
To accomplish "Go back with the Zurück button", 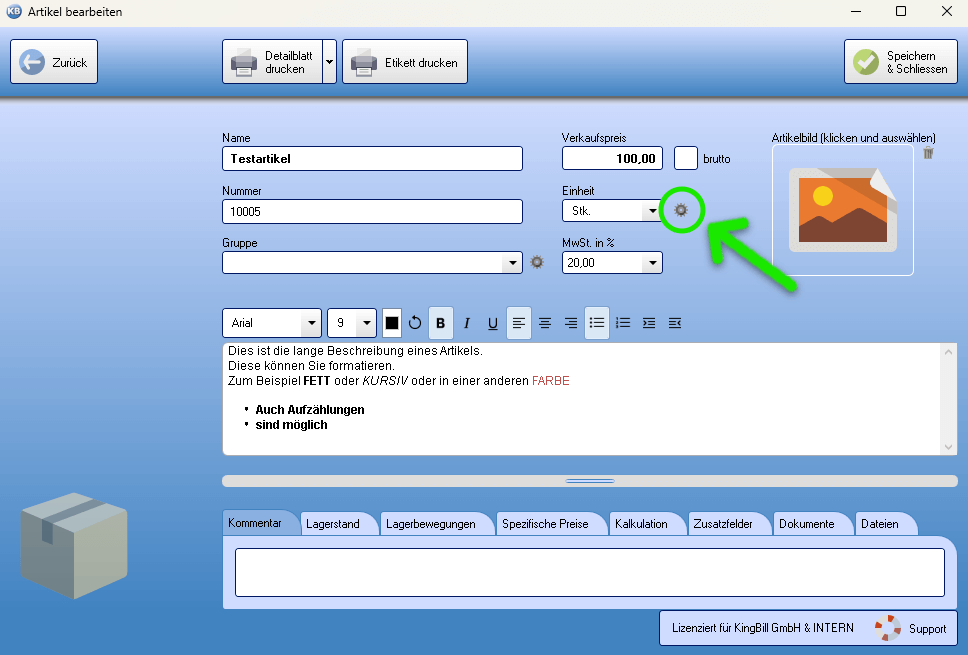I will (x=54, y=62).
